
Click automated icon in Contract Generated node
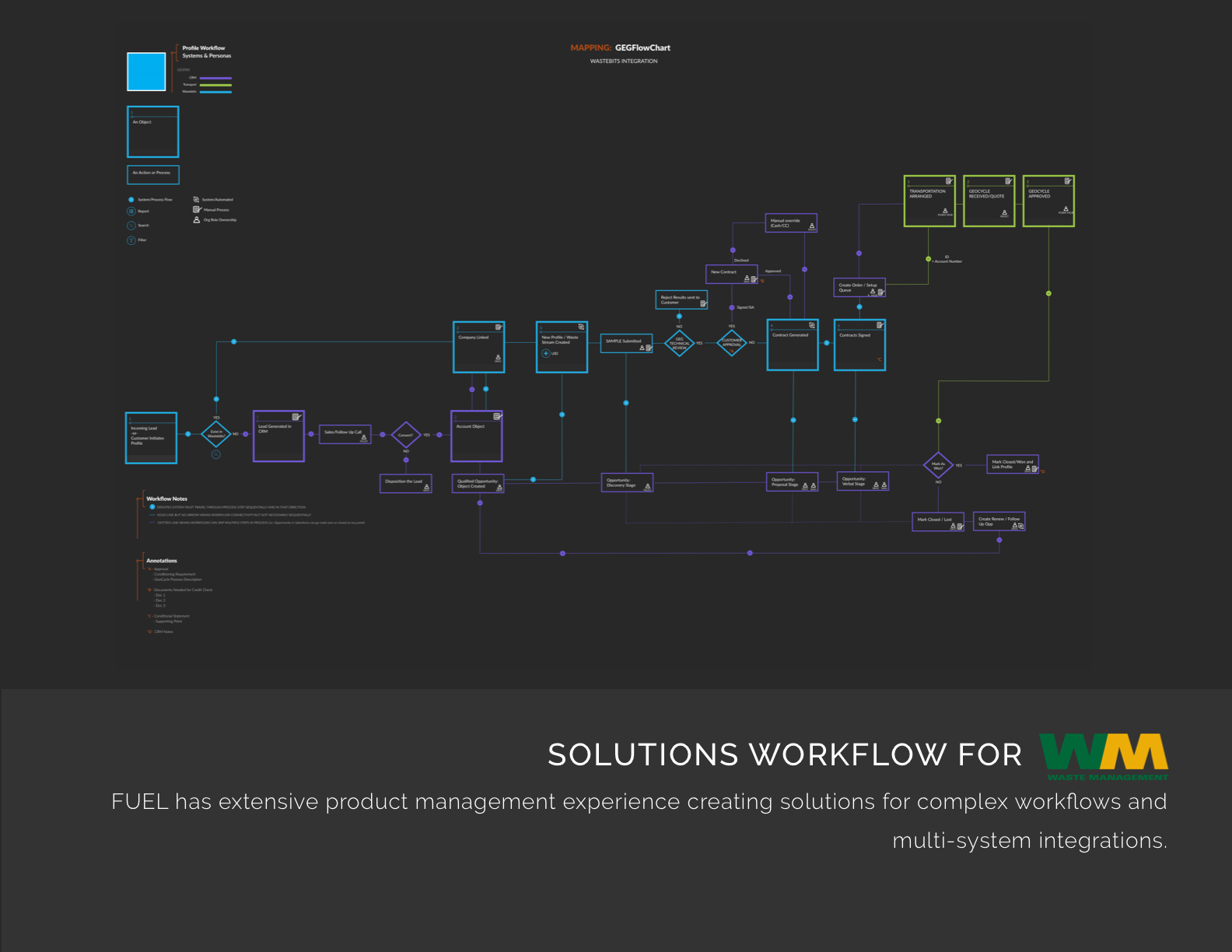(x=812, y=325)
